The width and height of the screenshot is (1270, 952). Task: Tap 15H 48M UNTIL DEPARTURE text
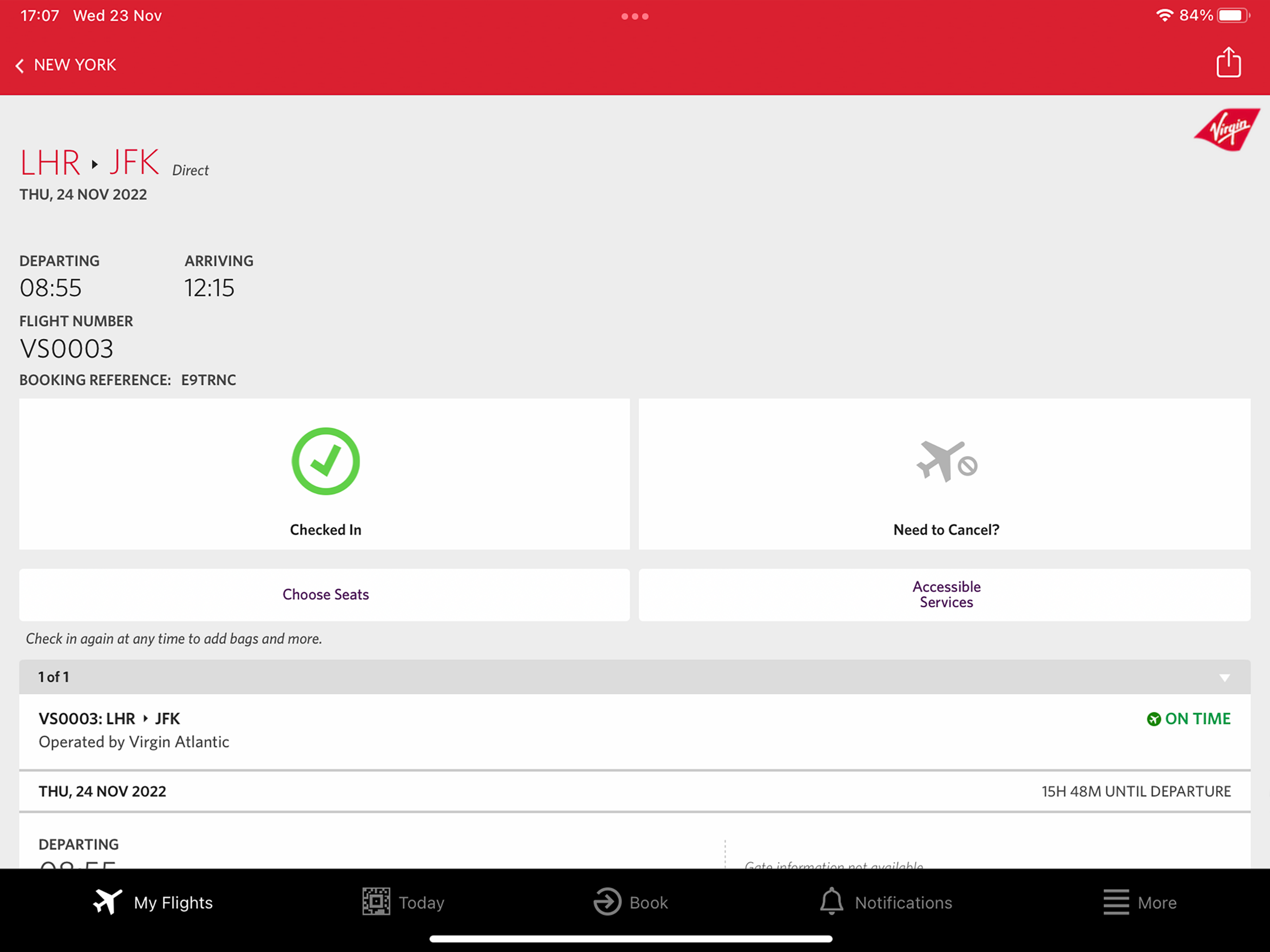pyautogui.click(x=1136, y=791)
